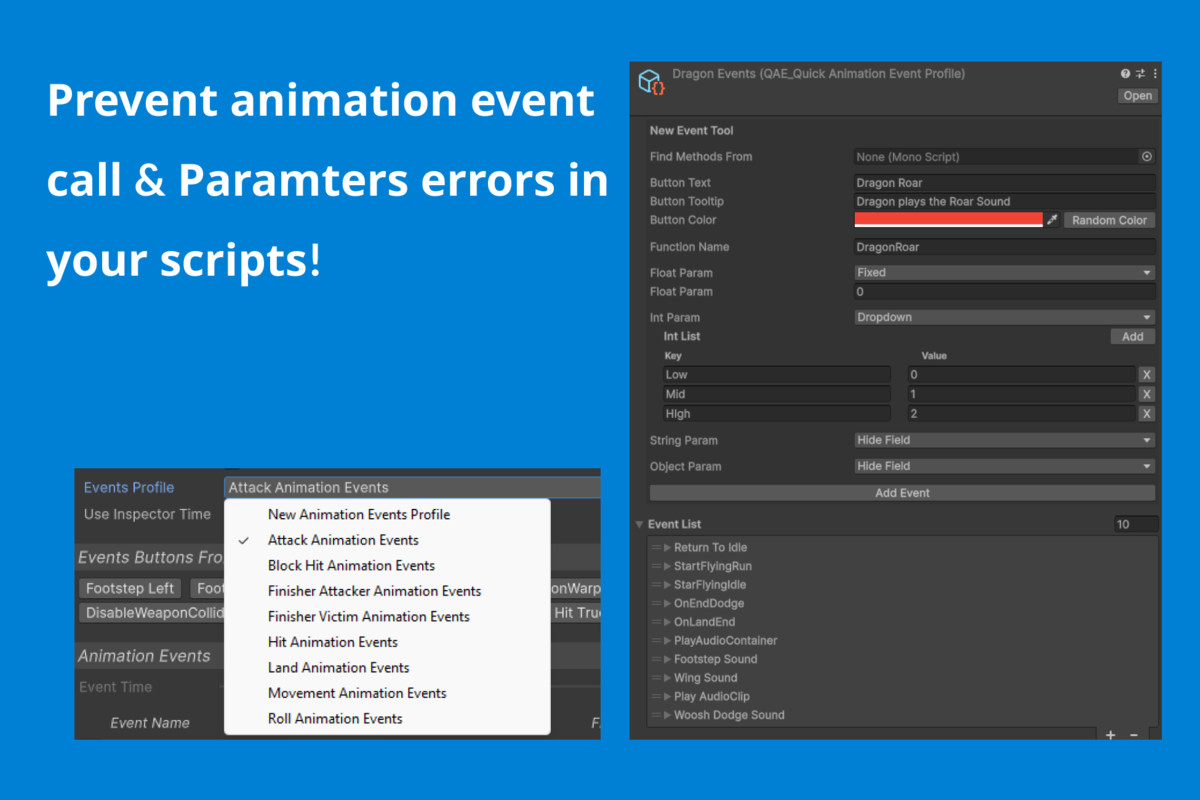Open the three-dot options menu icon

pyautogui.click(x=1155, y=73)
